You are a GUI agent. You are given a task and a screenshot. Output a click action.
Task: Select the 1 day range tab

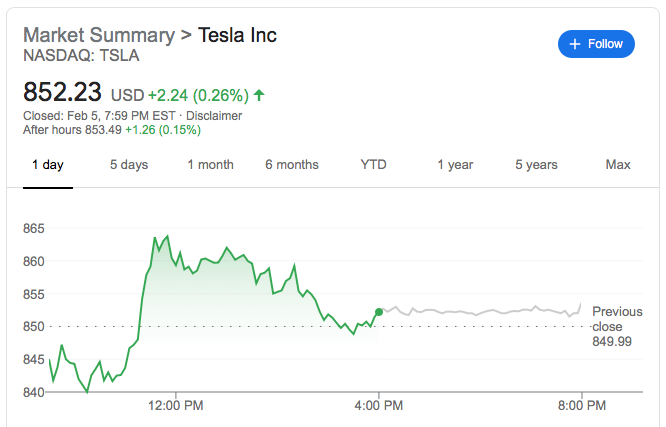47,165
